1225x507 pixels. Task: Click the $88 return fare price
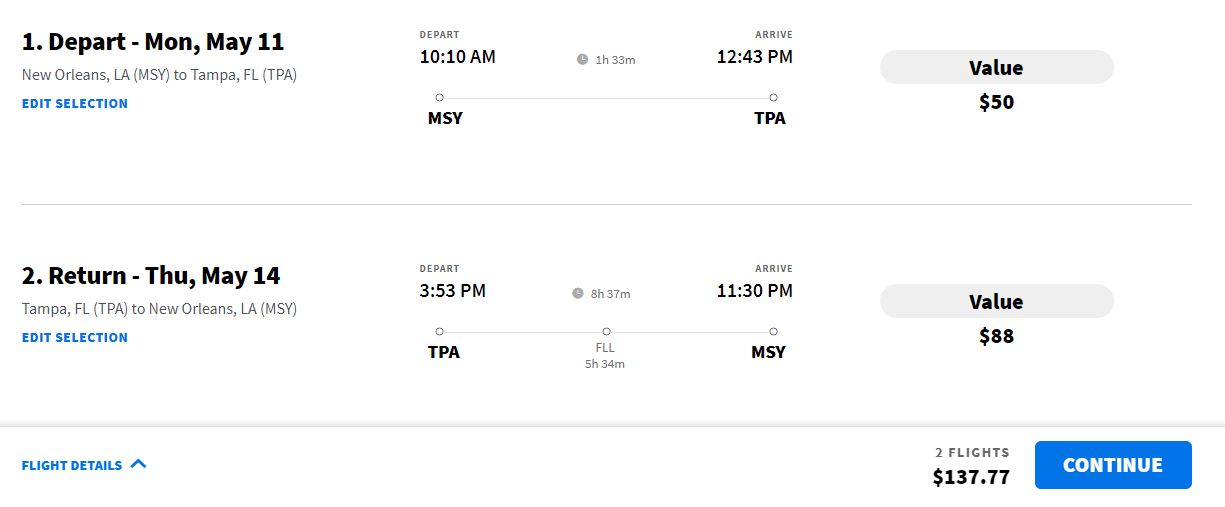[x=996, y=336]
